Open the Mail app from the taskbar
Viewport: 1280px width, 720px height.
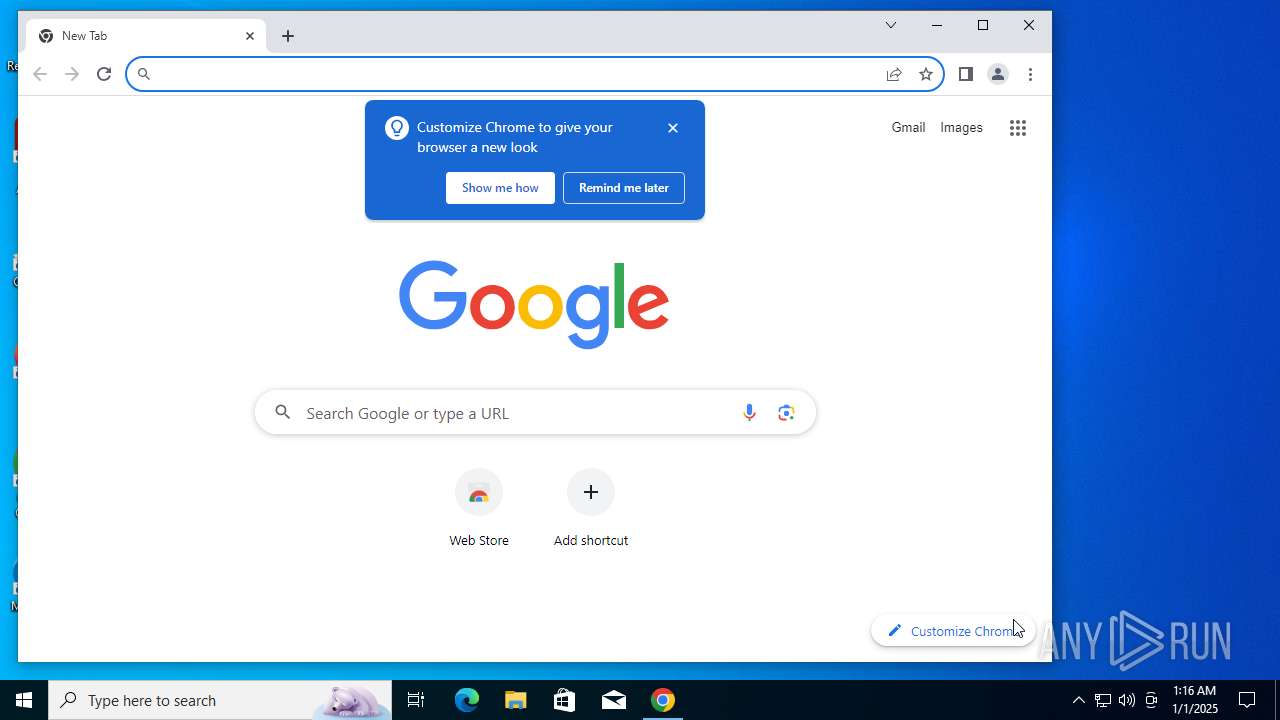[x=614, y=700]
